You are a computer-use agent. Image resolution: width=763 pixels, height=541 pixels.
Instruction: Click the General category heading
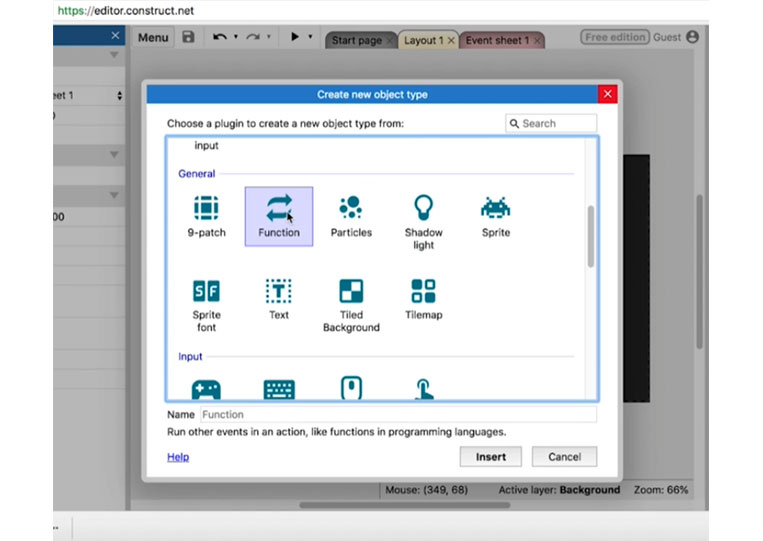point(197,174)
